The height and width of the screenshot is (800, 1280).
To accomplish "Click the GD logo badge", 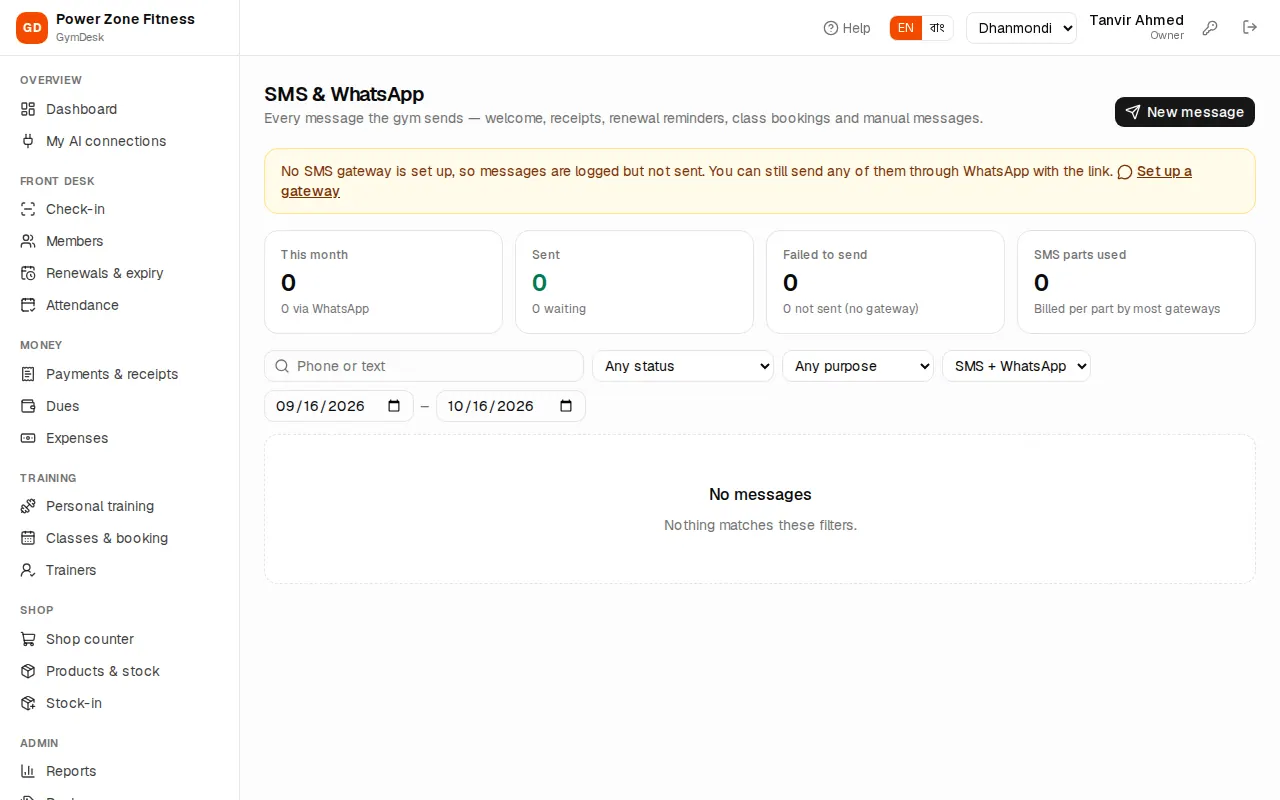I will pyautogui.click(x=32, y=28).
